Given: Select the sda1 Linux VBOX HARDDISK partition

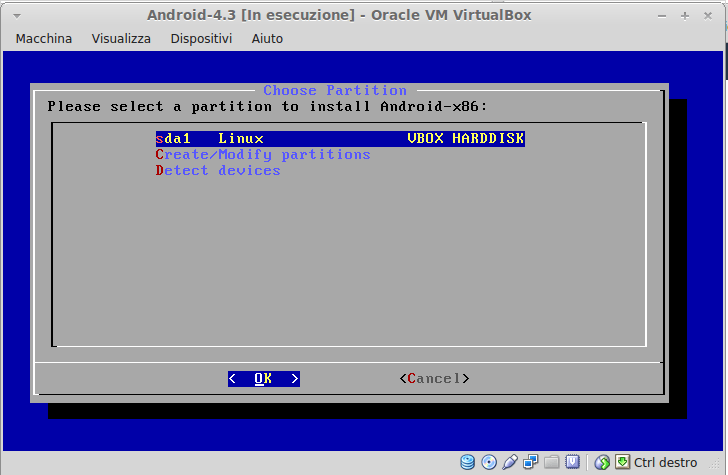Looking at the screenshot, I should click(x=340, y=138).
